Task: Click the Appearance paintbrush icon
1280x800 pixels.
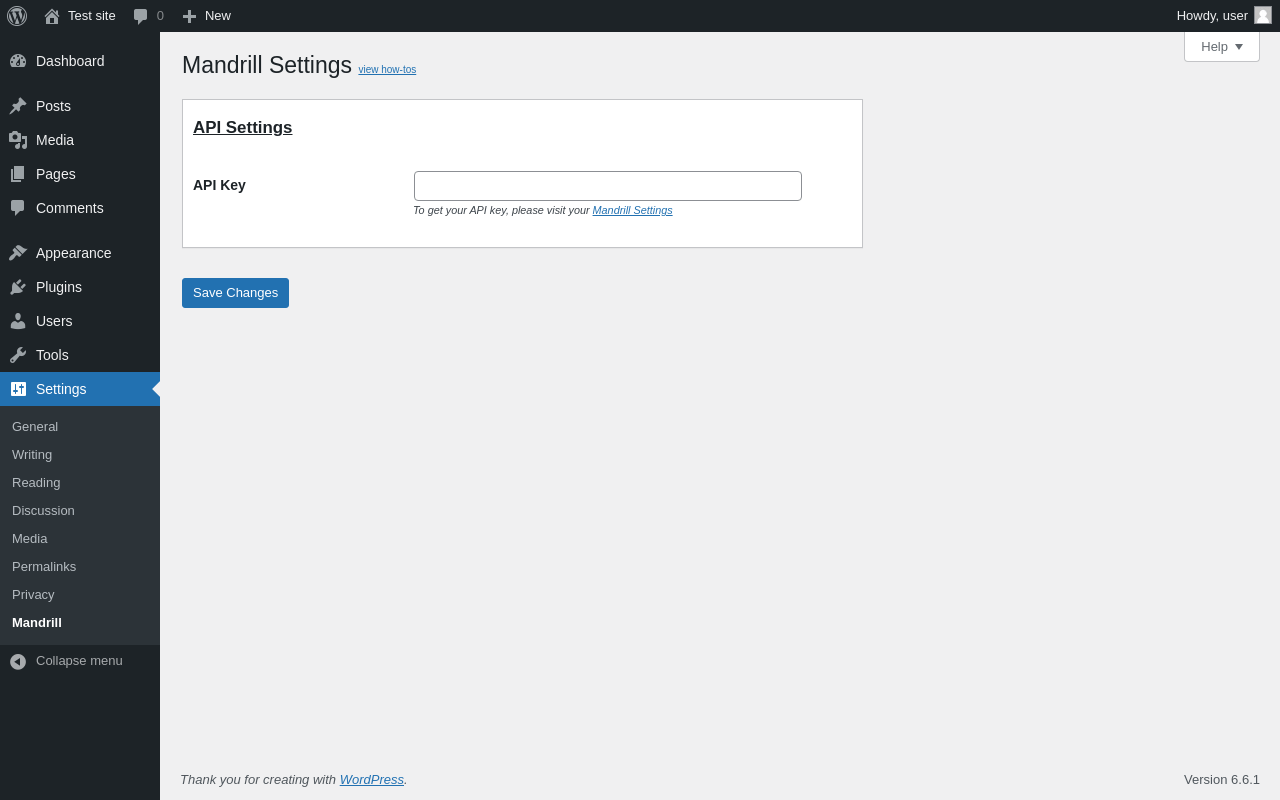Action: tap(18, 253)
